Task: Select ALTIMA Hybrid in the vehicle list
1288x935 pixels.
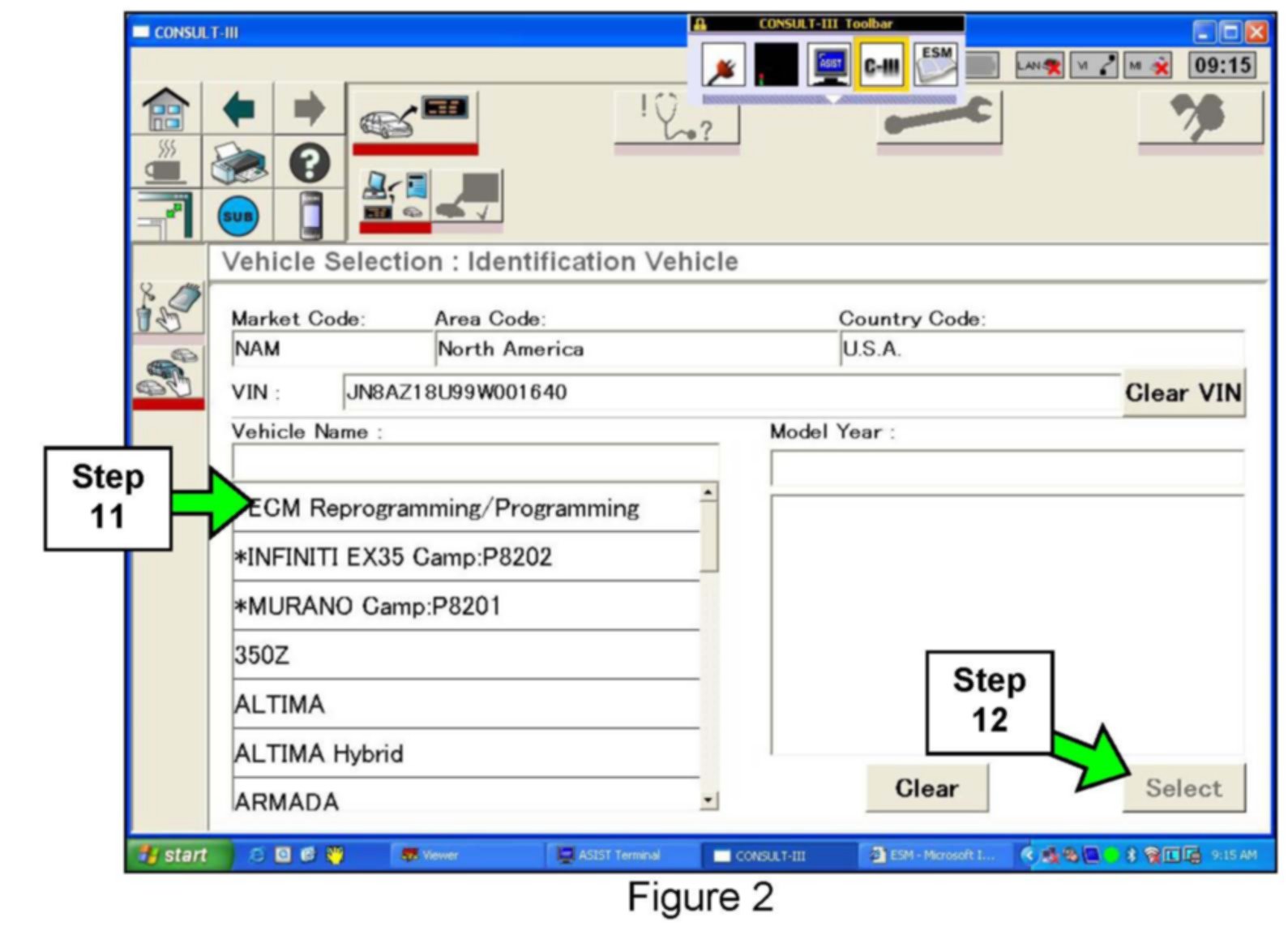Action: click(x=466, y=753)
